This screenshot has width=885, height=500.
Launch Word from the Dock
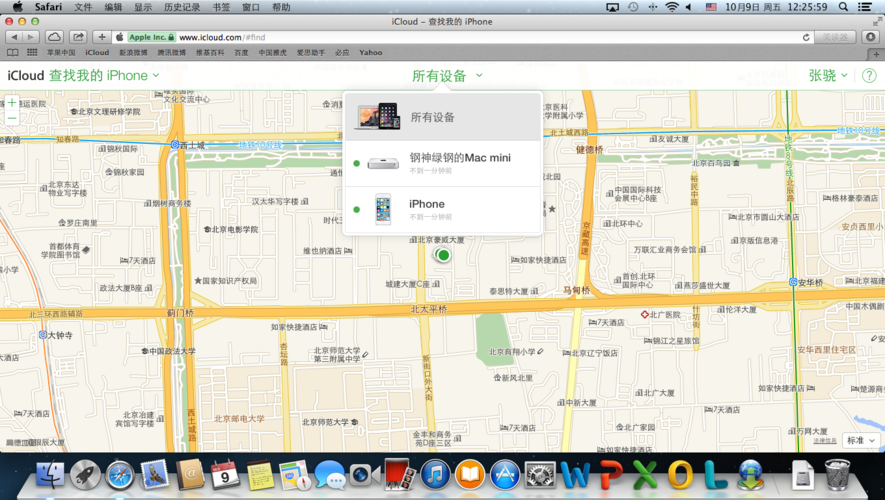click(x=575, y=475)
